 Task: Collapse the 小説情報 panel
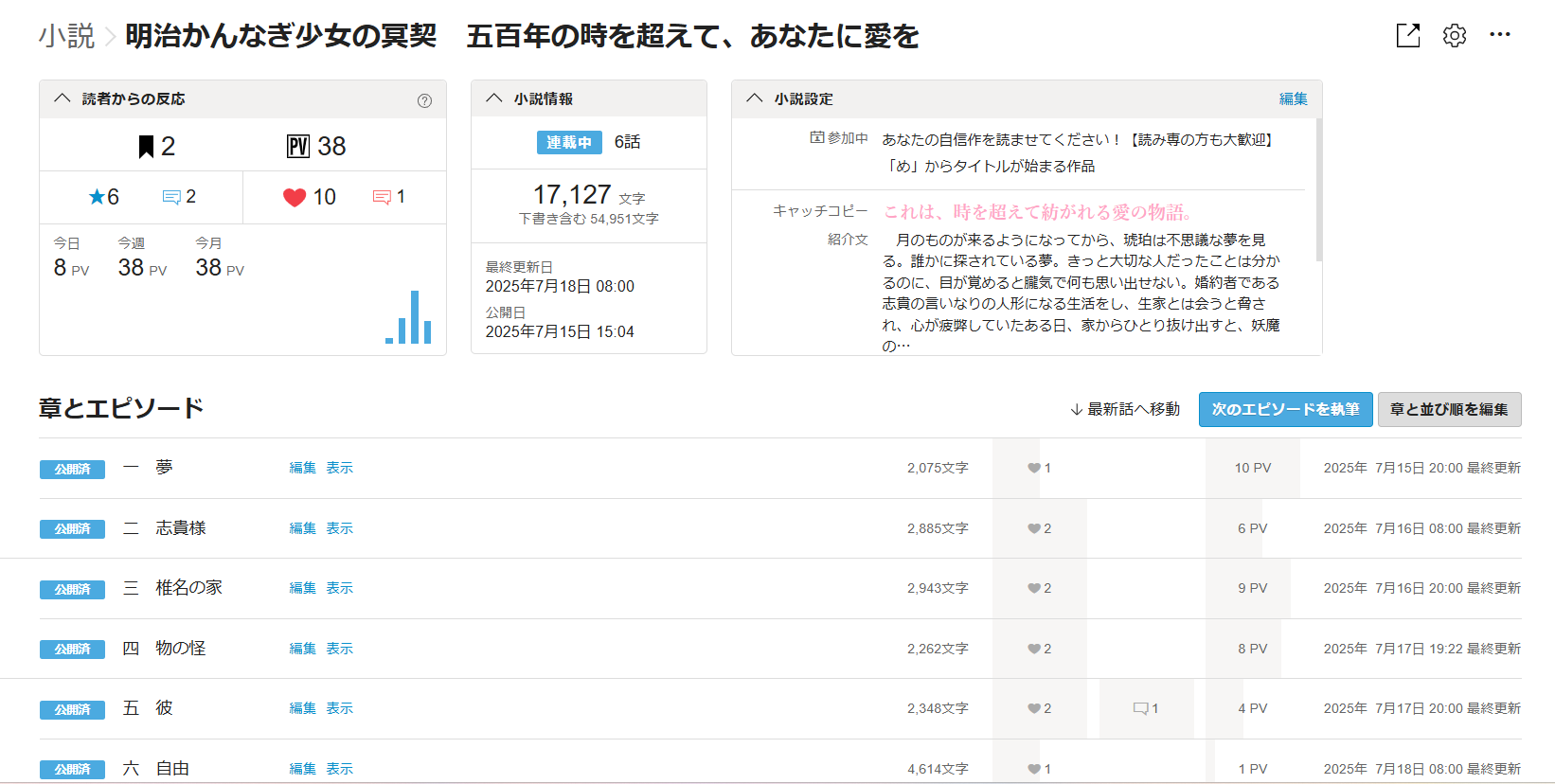click(494, 98)
